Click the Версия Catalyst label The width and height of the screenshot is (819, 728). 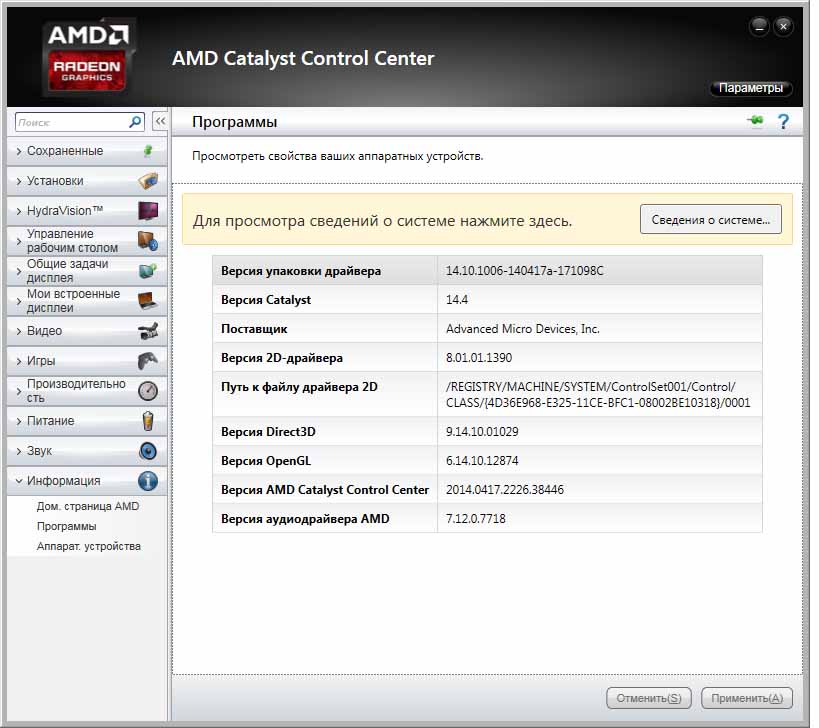(x=266, y=300)
